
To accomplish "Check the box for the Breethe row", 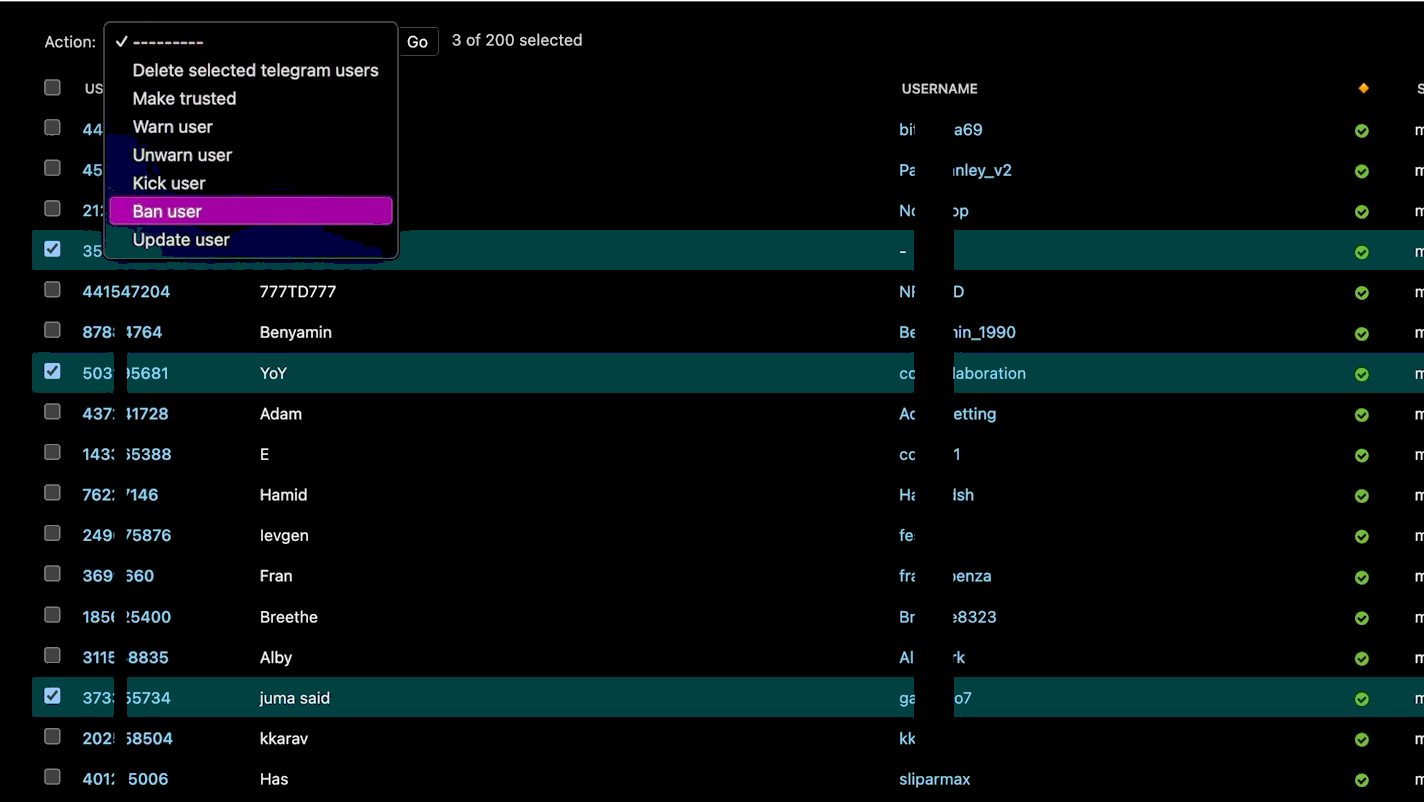I will (x=52, y=615).
